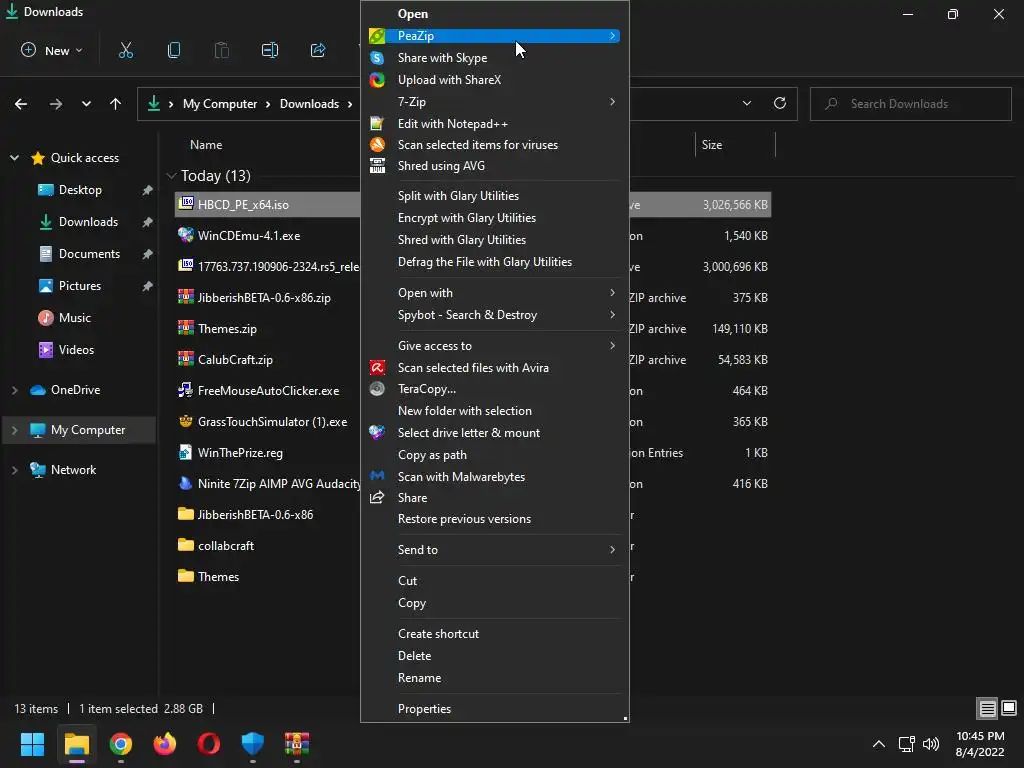Collapse the Quick access tree

point(14,158)
